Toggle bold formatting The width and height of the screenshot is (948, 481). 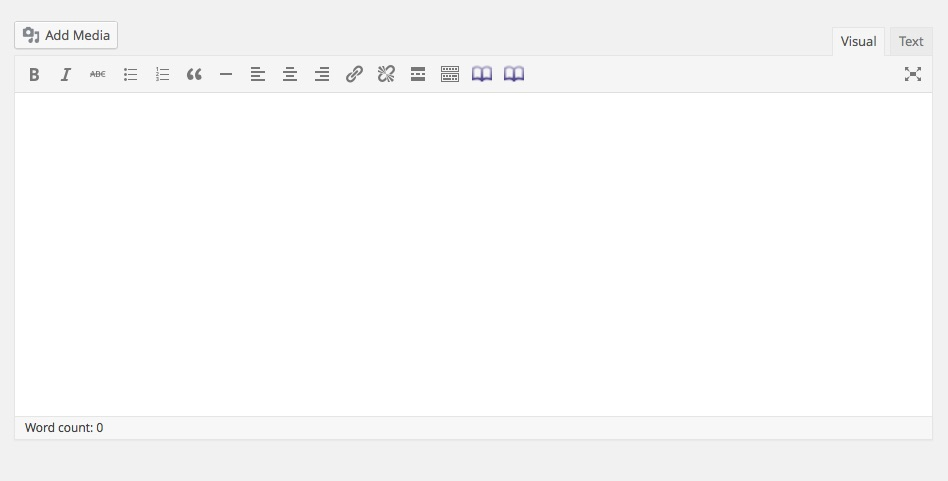[34, 74]
